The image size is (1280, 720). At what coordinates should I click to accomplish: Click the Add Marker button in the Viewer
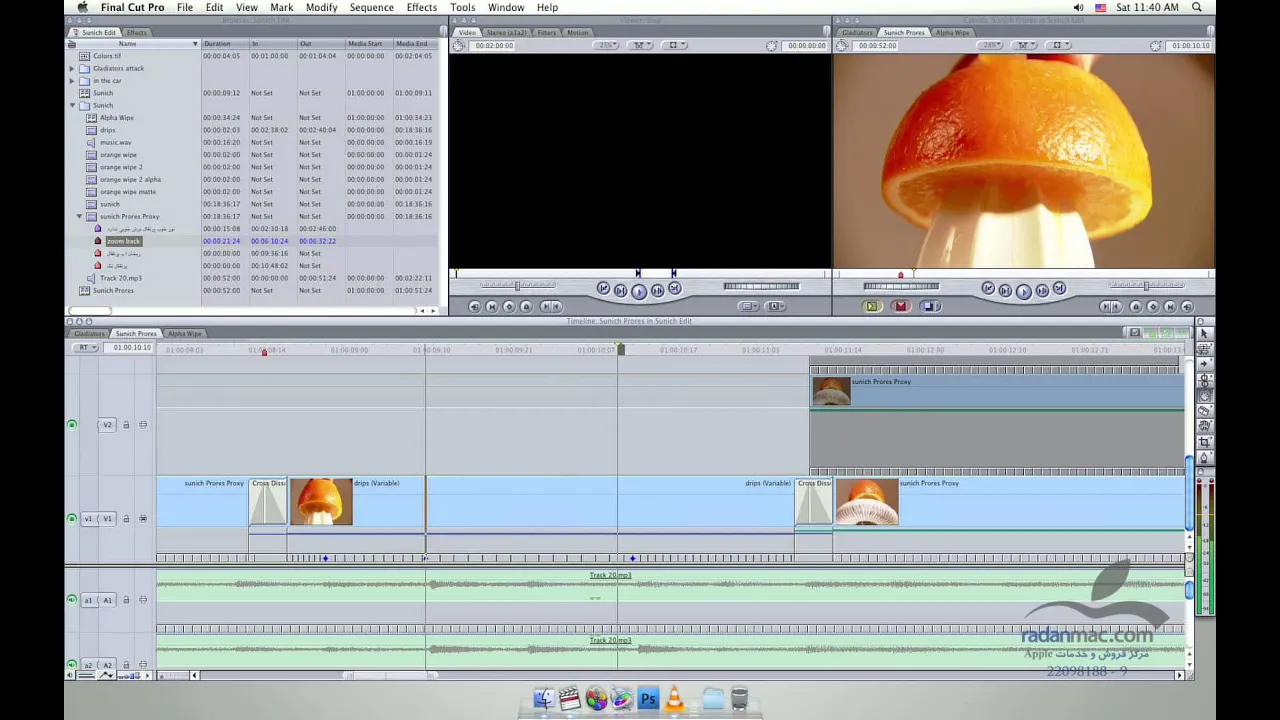click(x=526, y=307)
